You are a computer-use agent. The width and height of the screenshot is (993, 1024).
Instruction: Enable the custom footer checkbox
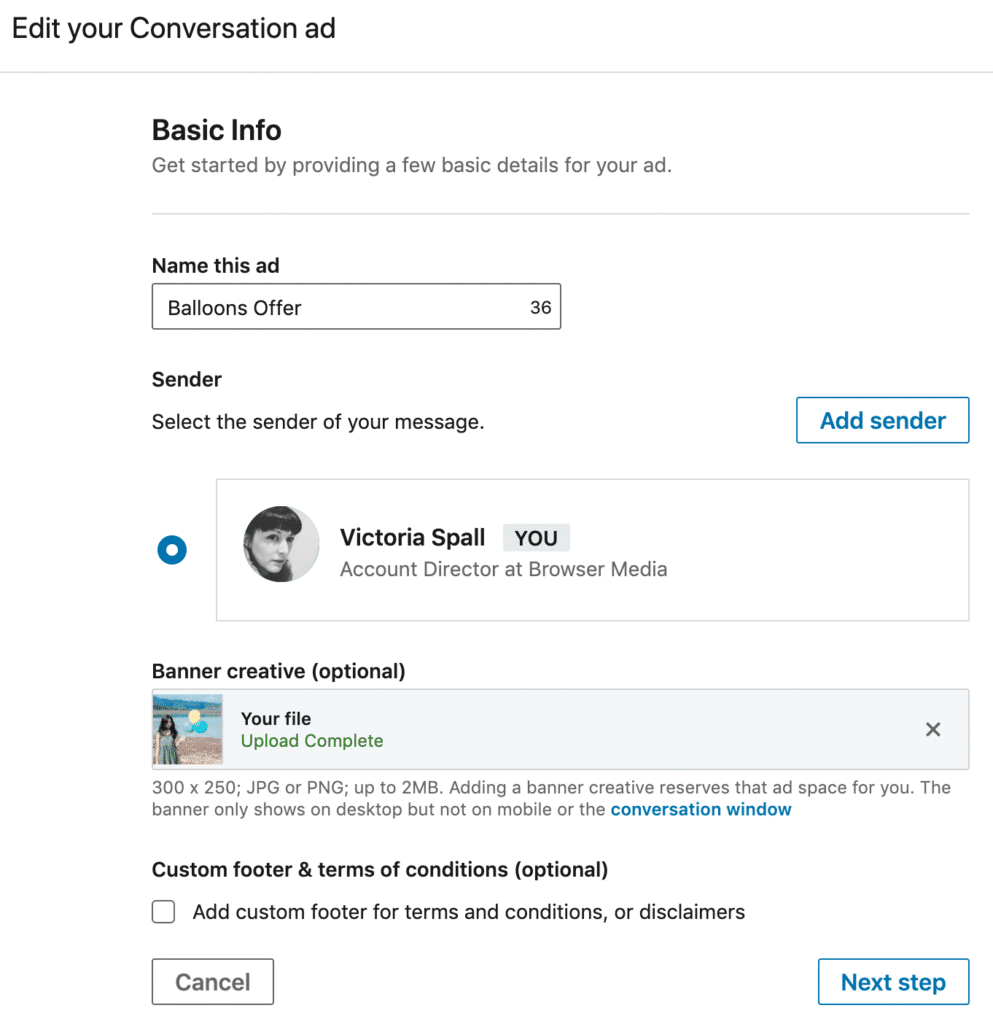[x=163, y=912]
